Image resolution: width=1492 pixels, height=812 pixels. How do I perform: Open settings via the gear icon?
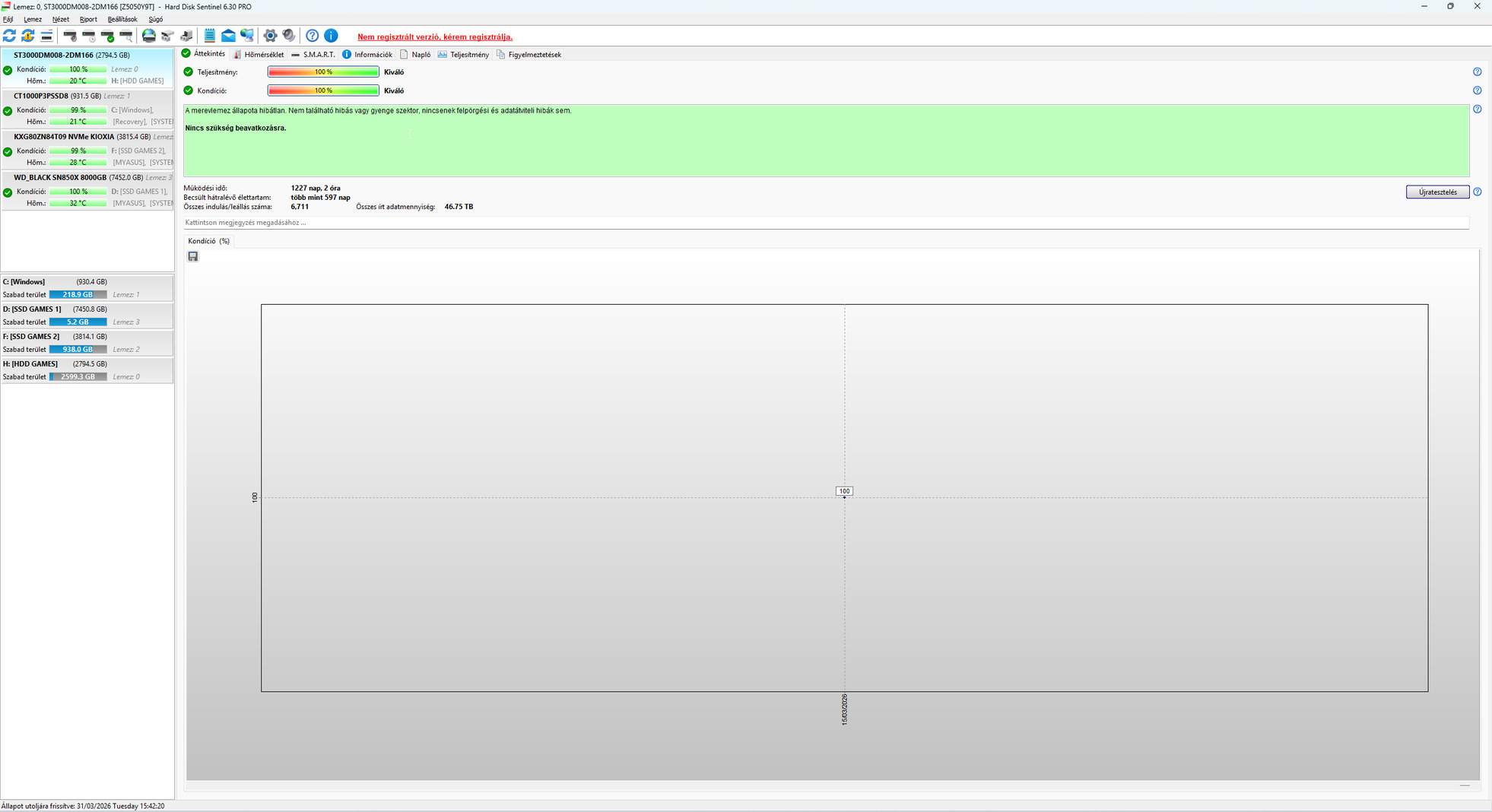(x=270, y=36)
